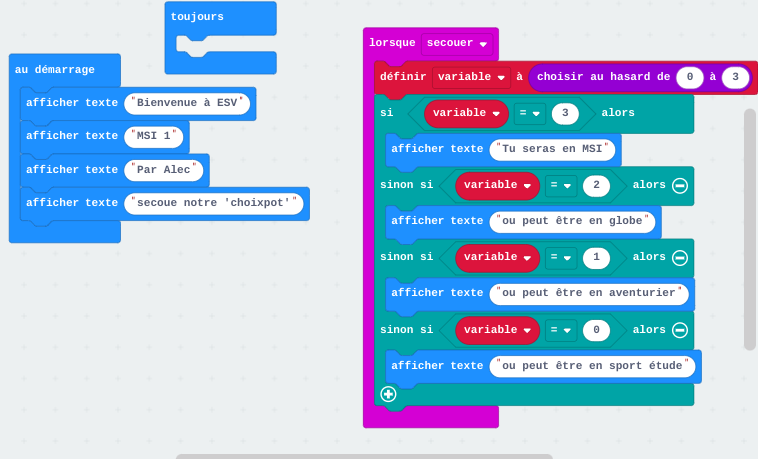Open variable dropdown in the '= 3' condition

(466, 113)
